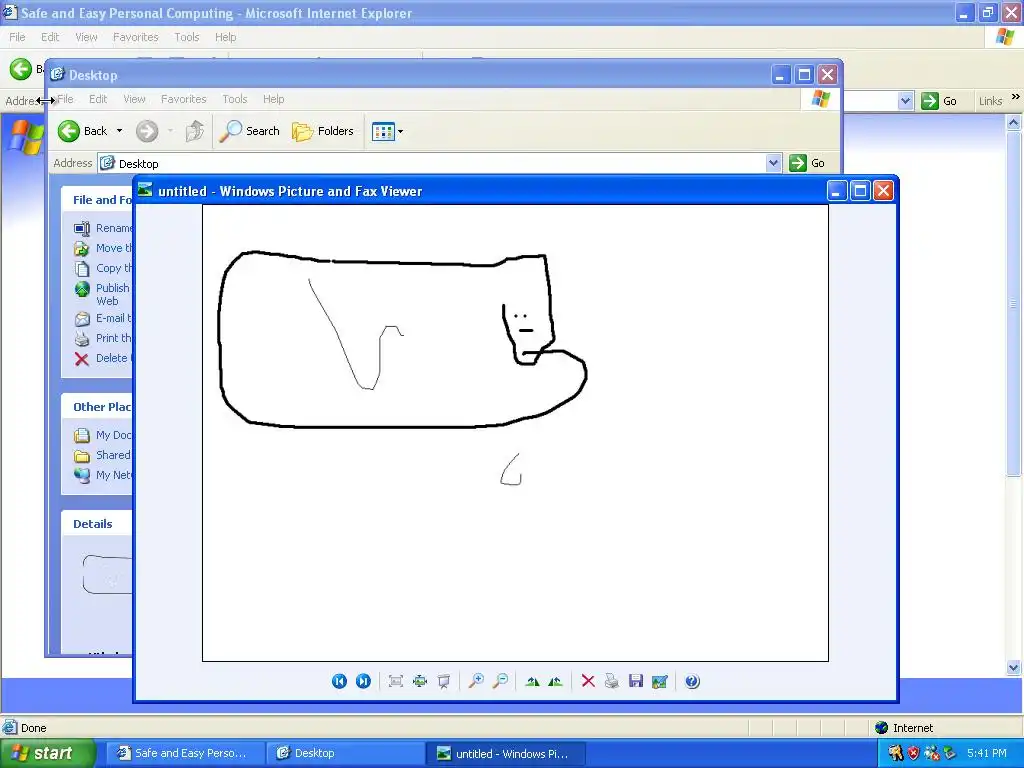Open Favorites menu in Desktop window
This screenshot has width=1024, height=768.
click(184, 99)
